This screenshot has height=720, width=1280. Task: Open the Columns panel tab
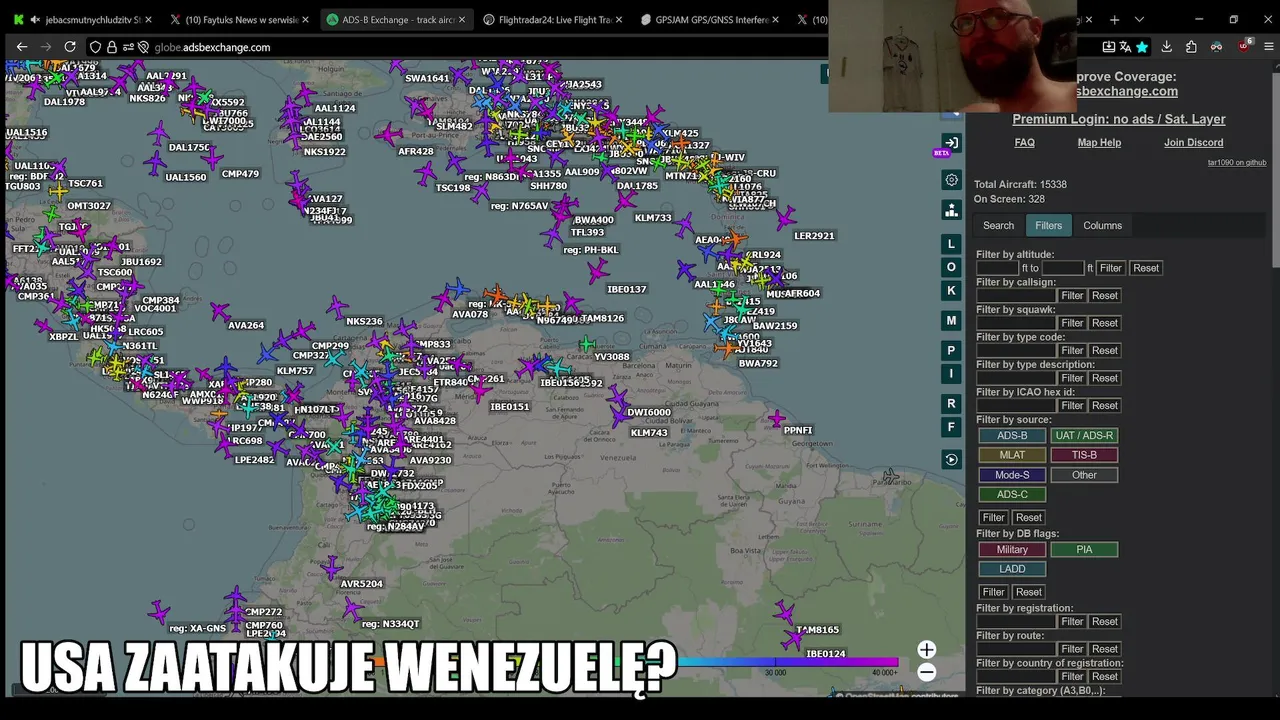coord(1102,226)
